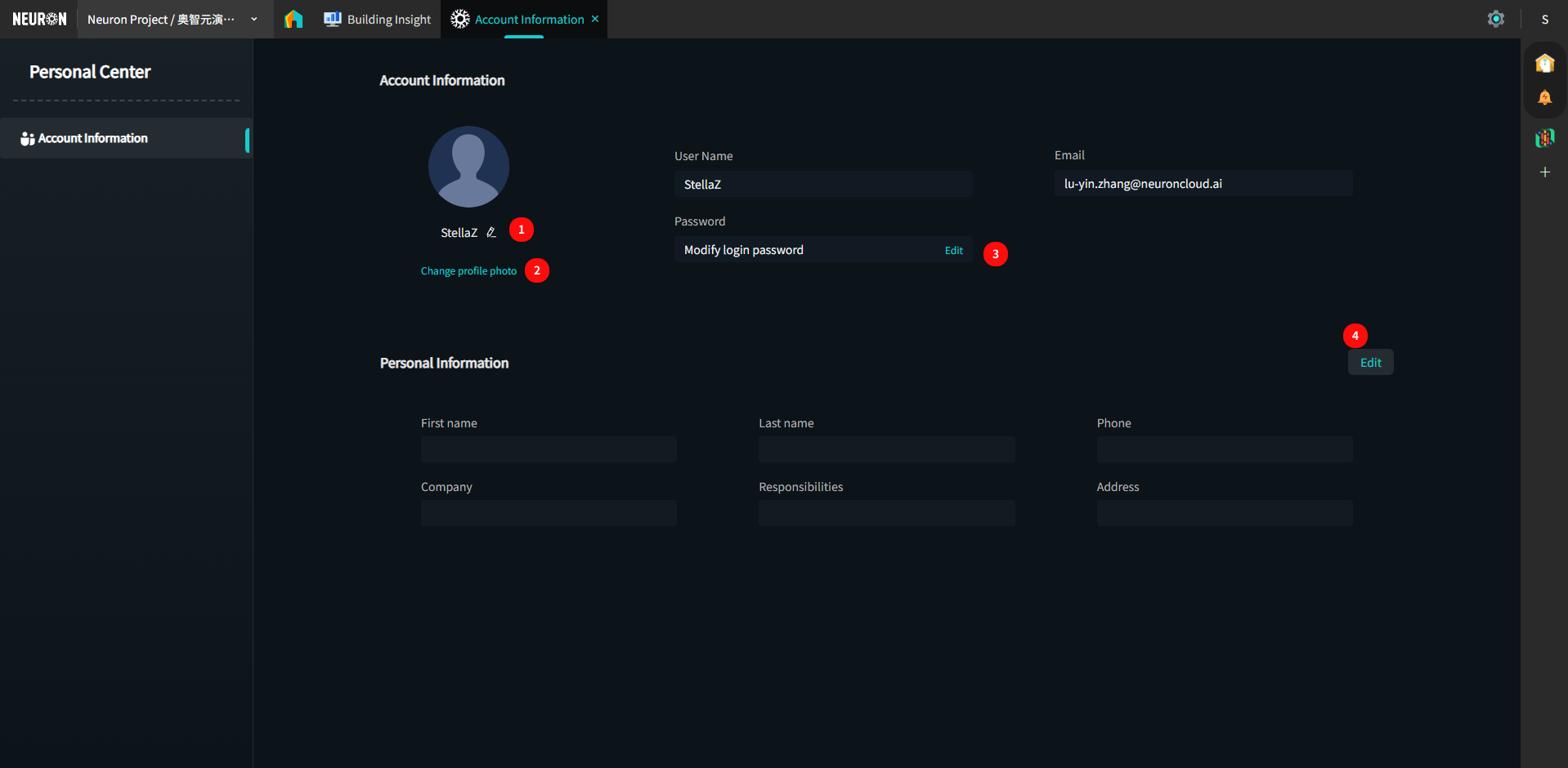Open the user avatar menu S
This screenshot has width=1568, height=768.
[1545, 20]
